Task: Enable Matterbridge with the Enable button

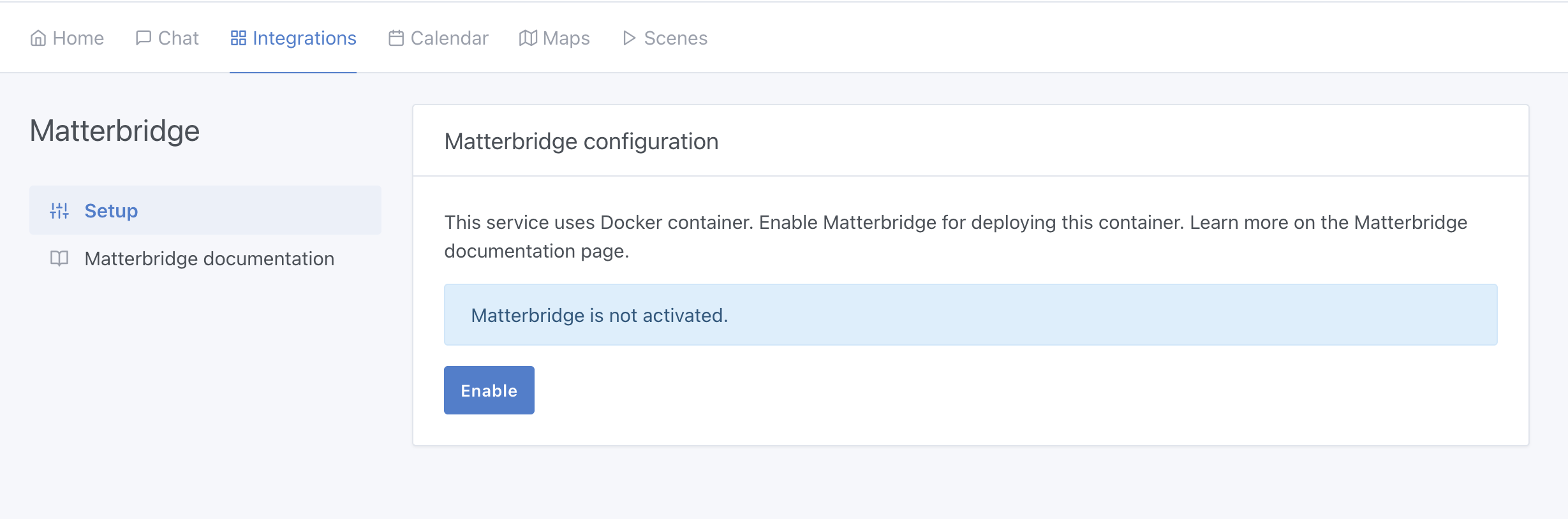Action: (489, 390)
